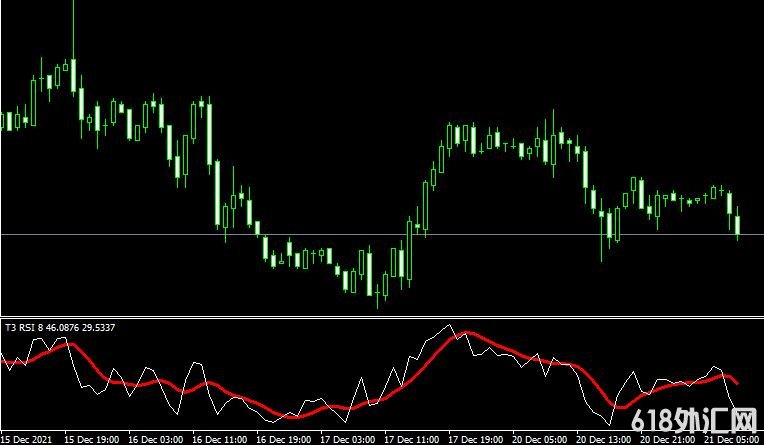This screenshot has height=445, width=764.
Task: Click the 17 Dec 03:00 time label
Action: 348,439
